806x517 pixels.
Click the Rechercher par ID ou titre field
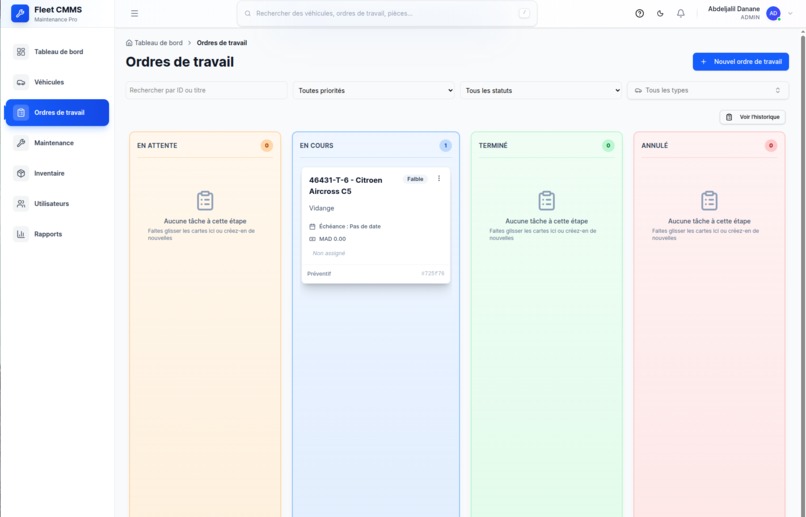pos(206,90)
